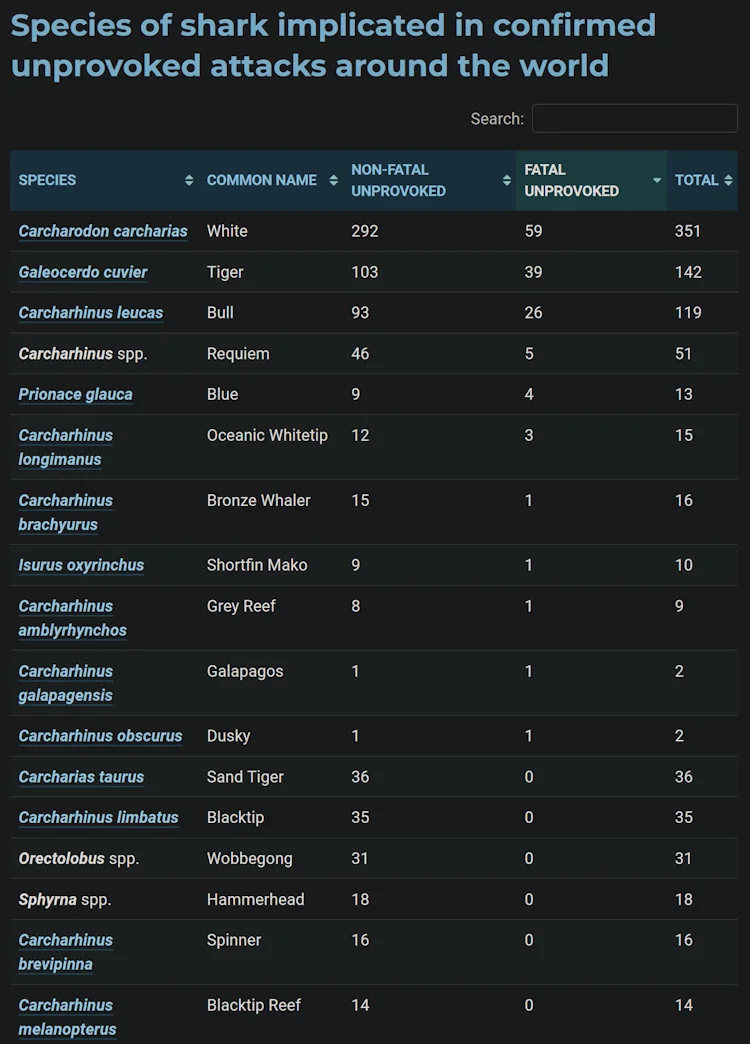Select the 'Requiem' common name cell
750x1044 pixels.
(x=238, y=354)
